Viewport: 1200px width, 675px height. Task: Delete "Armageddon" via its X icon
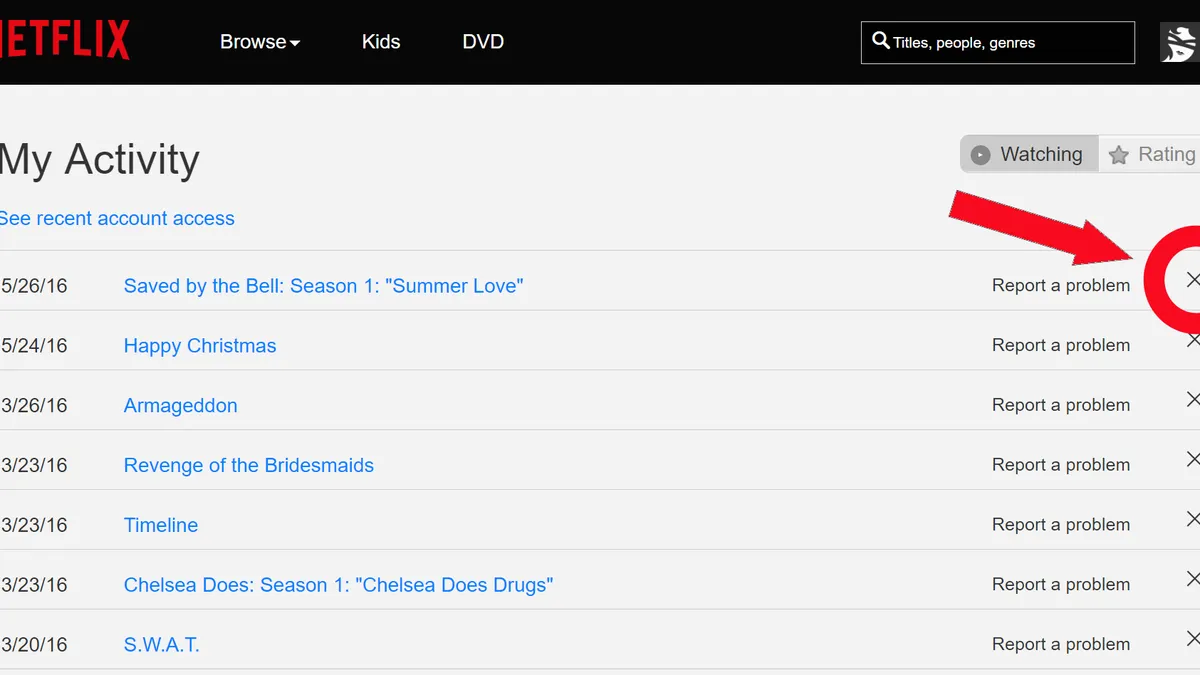(1196, 401)
